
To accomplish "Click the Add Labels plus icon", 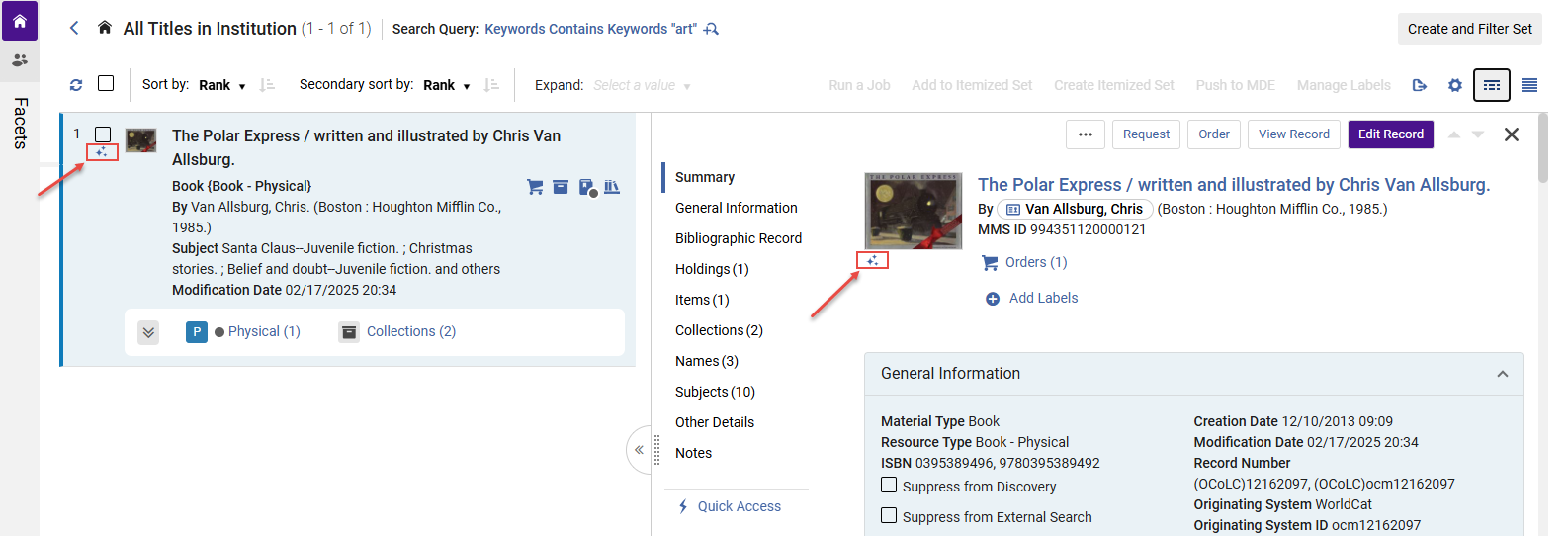I will pos(993,299).
